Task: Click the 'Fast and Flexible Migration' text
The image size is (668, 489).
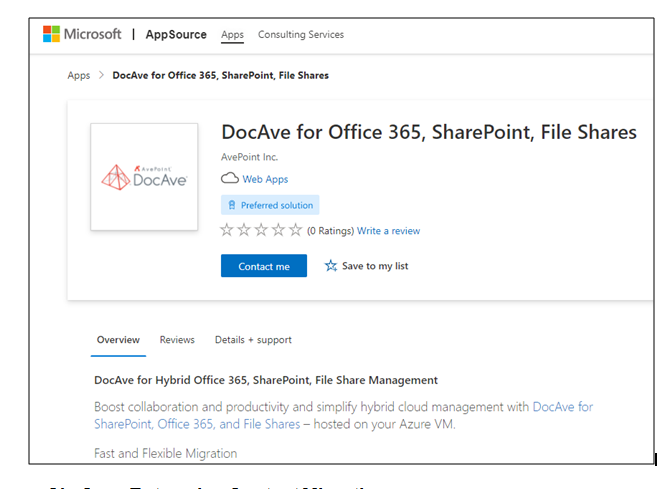Action: (x=165, y=453)
